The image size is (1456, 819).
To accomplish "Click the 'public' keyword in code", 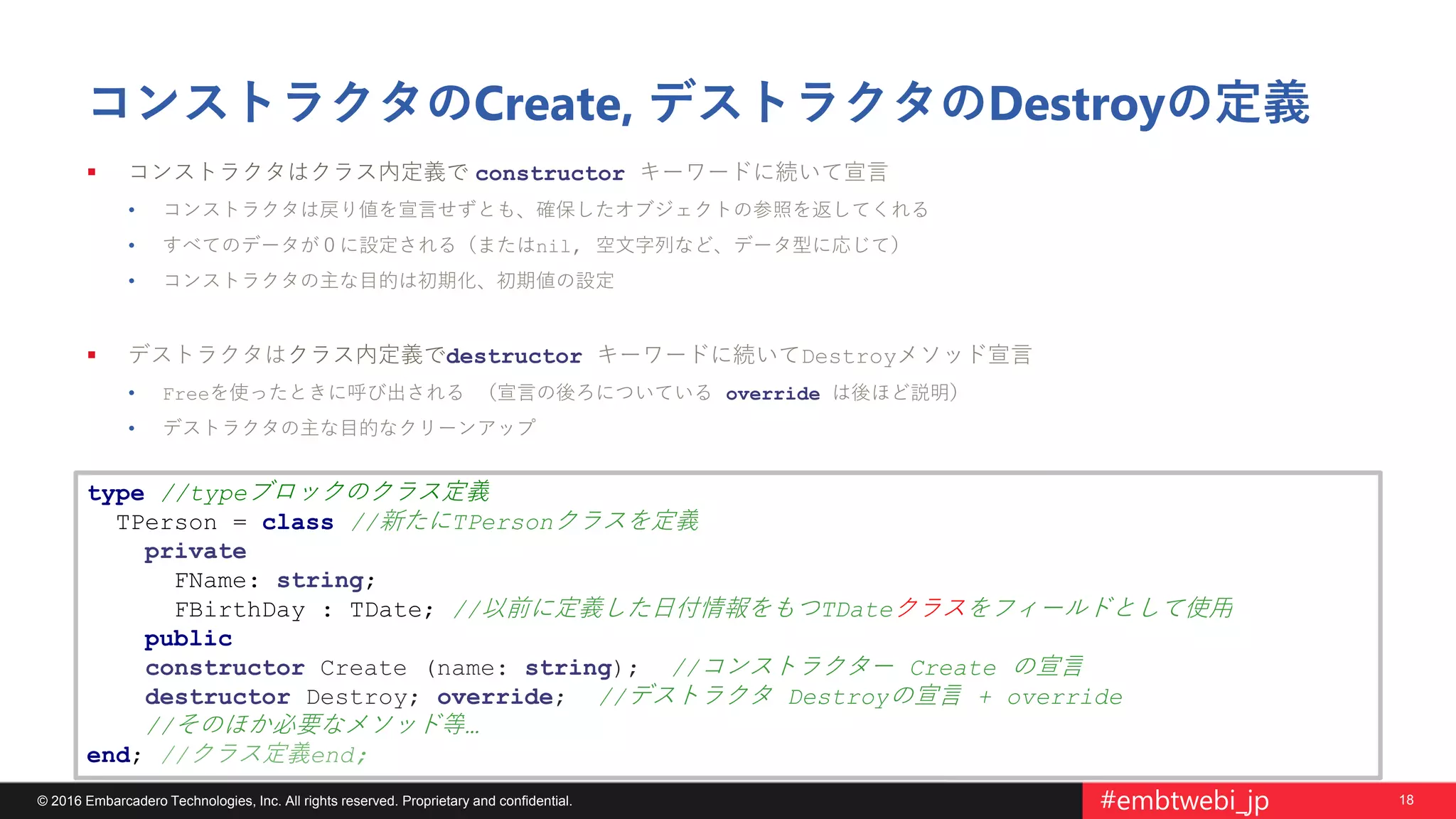I will click(x=188, y=639).
